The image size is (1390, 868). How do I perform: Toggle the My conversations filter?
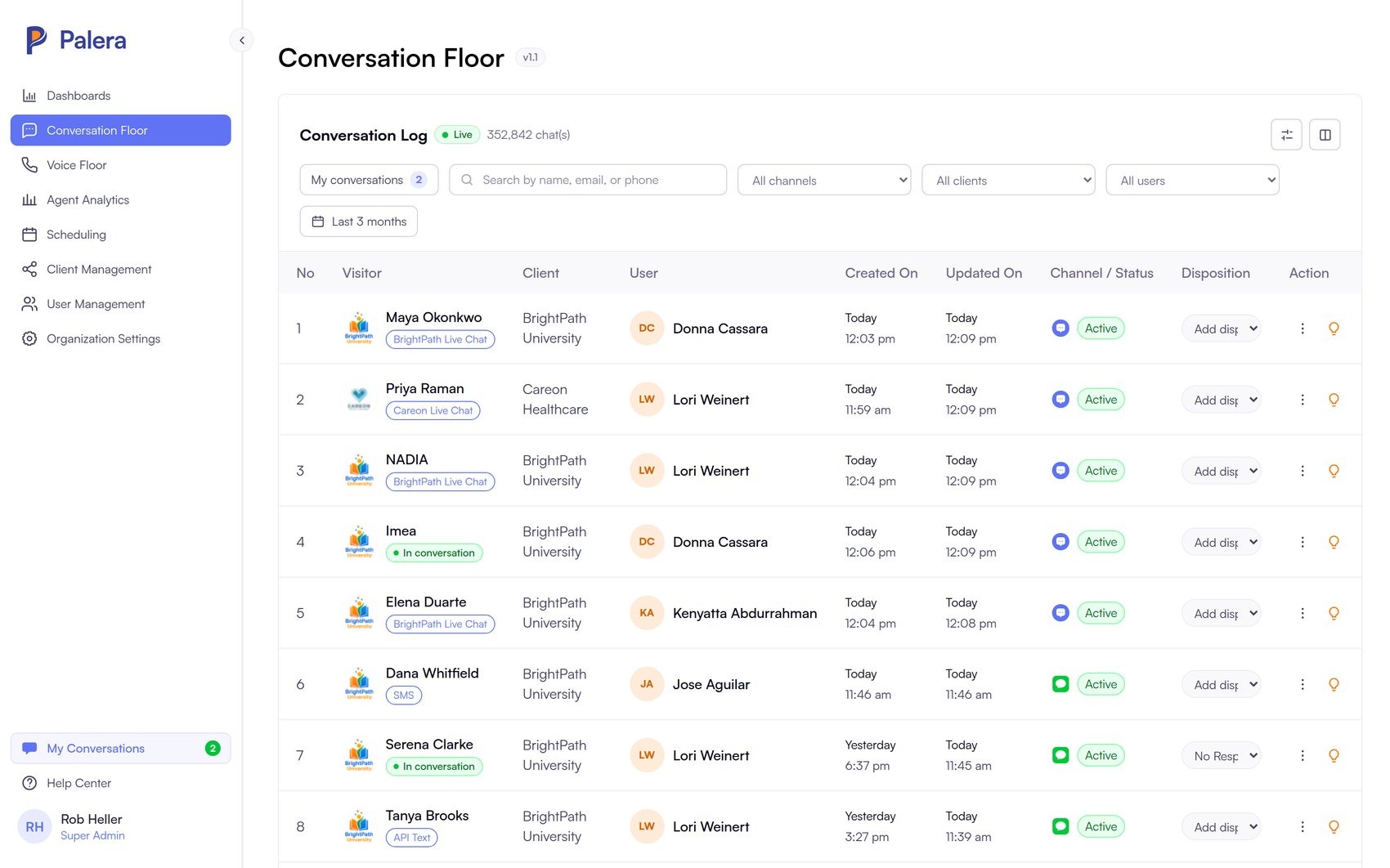(x=369, y=180)
